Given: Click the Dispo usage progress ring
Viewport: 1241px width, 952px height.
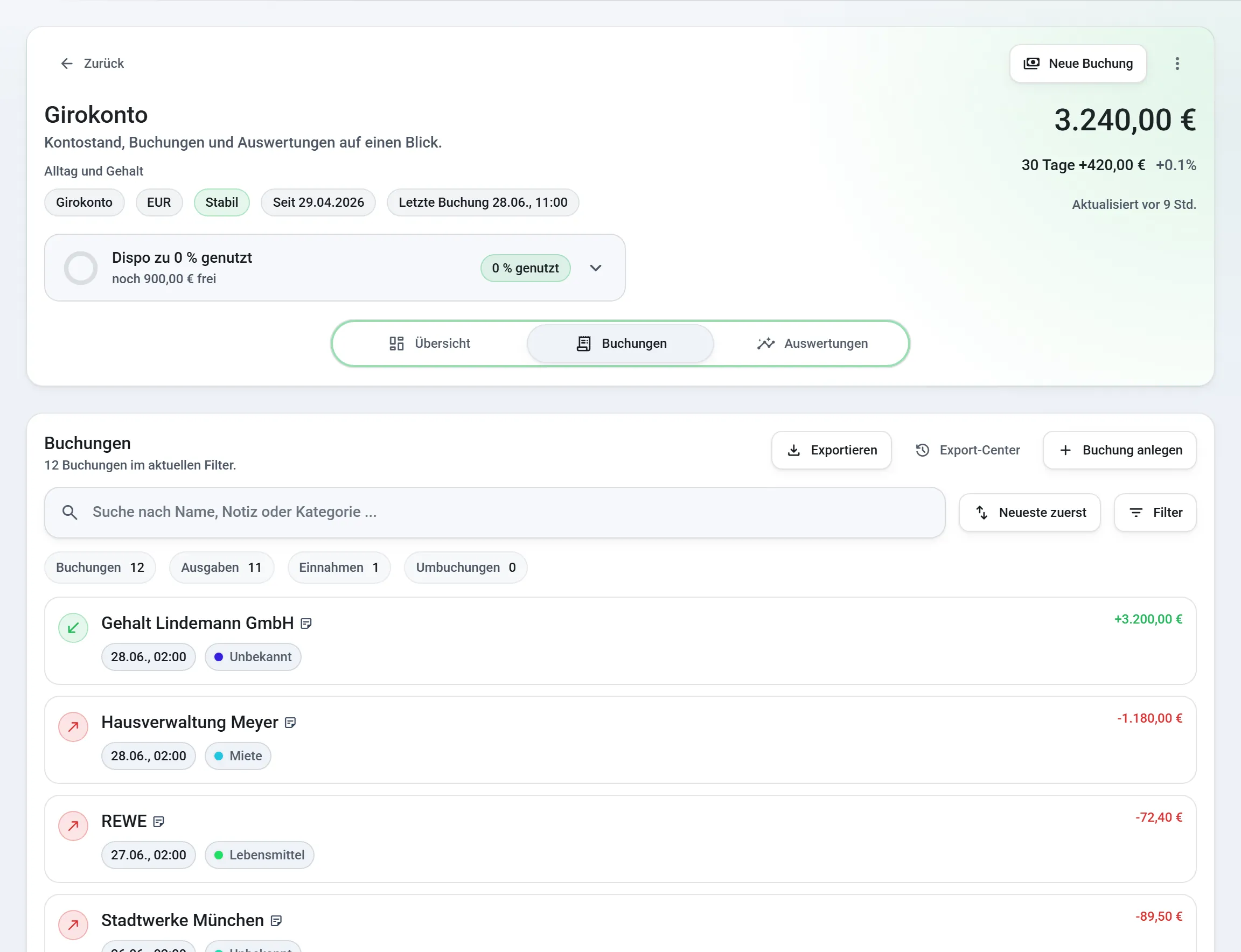Looking at the screenshot, I should tap(80, 268).
